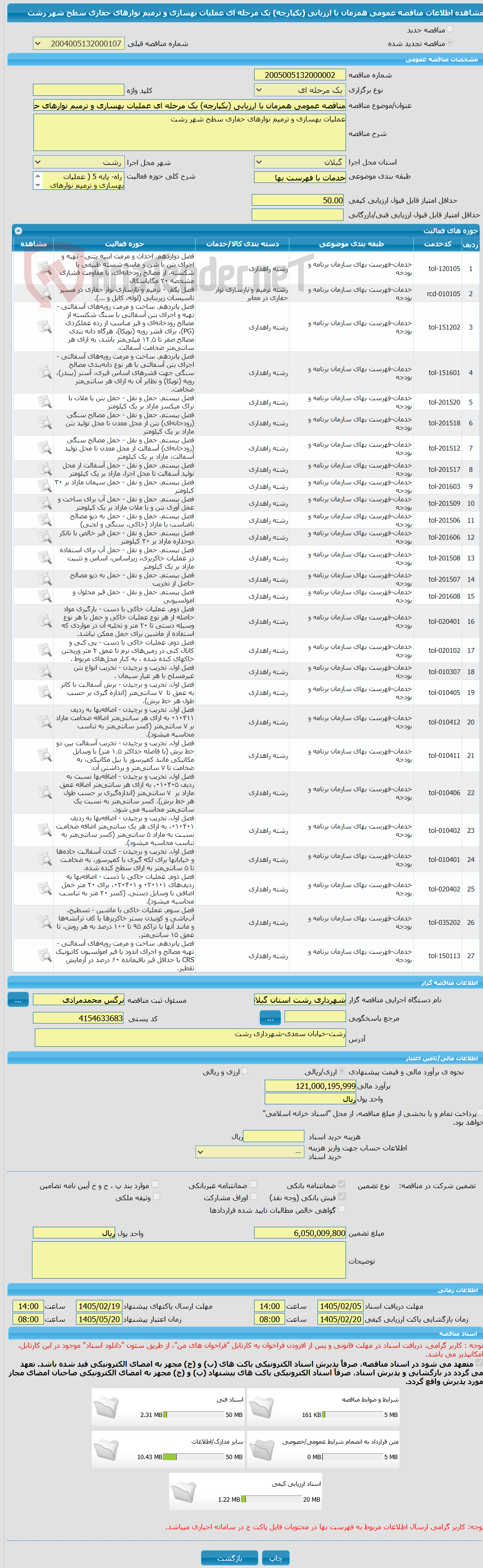This screenshot has height=1568, width=483.
Task: Open the متن قرارداد folder icon
Action: click(x=261, y=1449)
